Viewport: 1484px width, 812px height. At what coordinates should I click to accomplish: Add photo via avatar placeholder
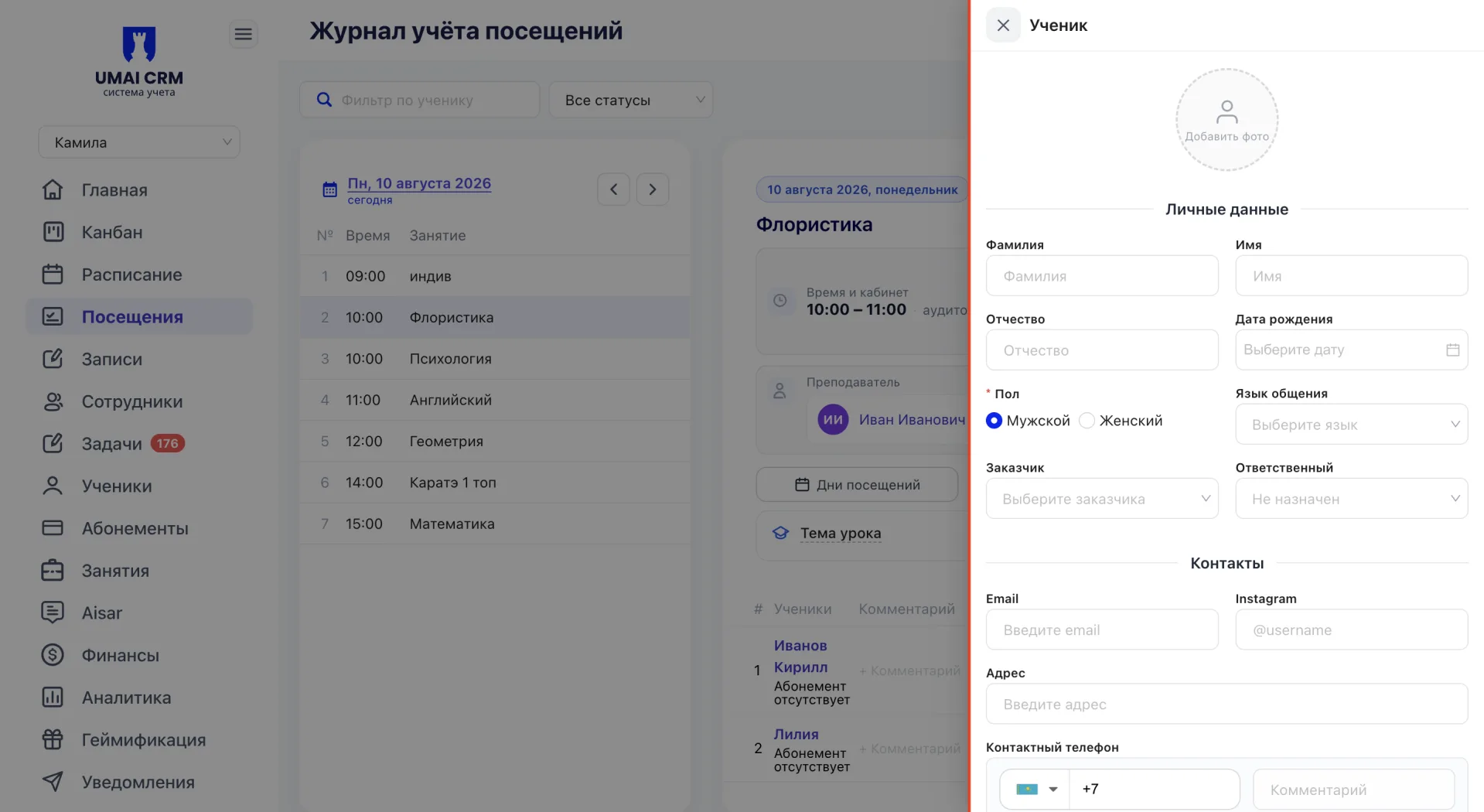coord(1226,120)
